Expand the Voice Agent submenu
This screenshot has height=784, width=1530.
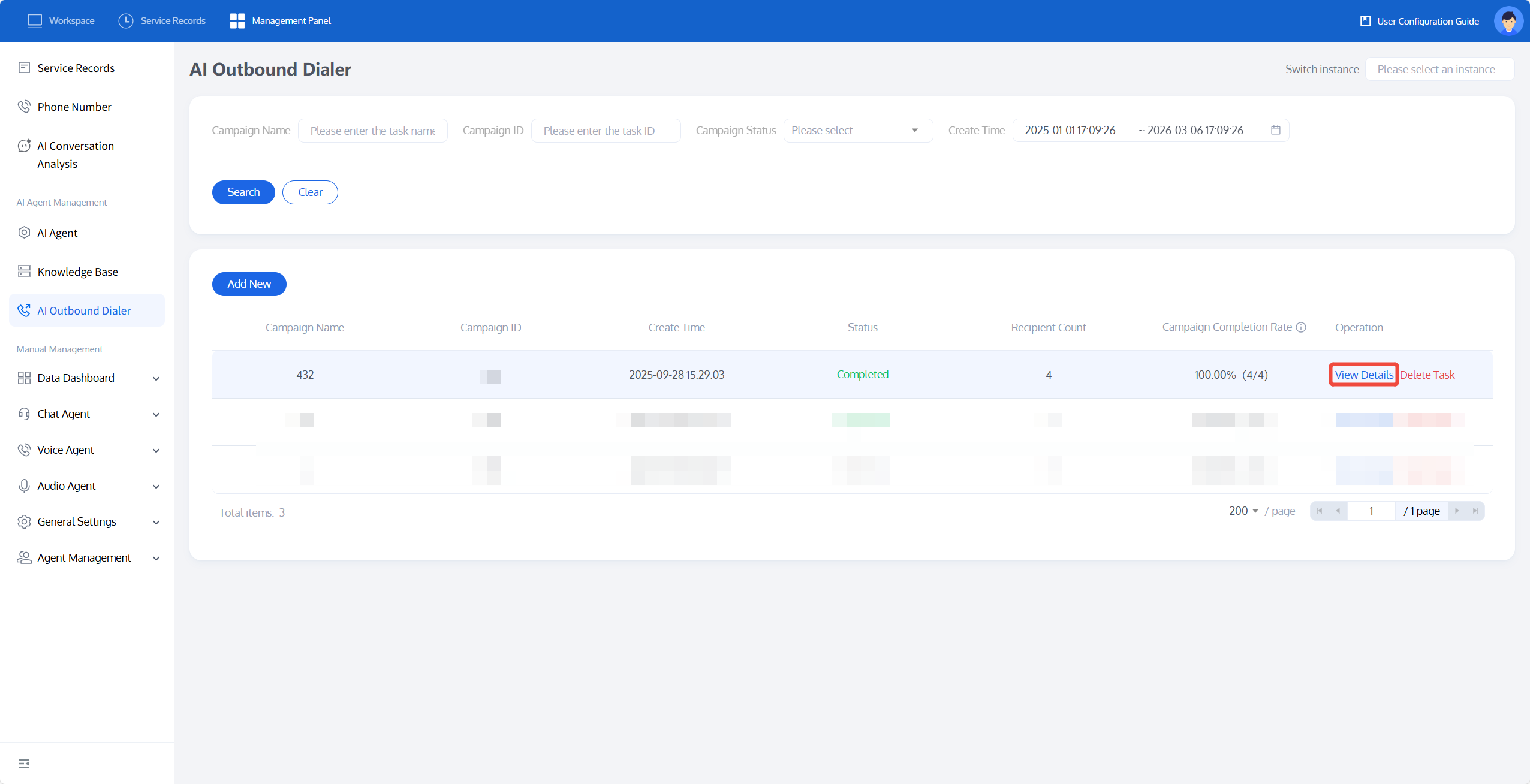[156, 450]
